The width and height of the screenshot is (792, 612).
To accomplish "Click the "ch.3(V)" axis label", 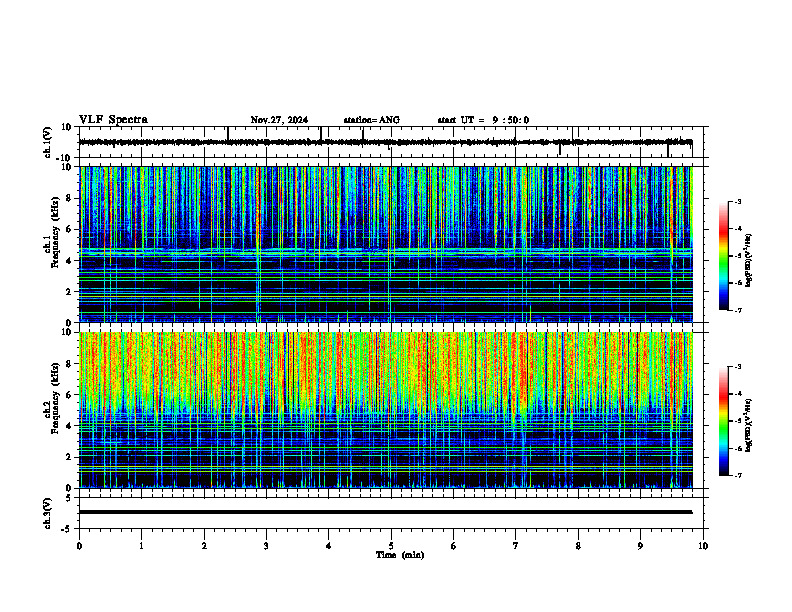I will click(x=47, y=513).
